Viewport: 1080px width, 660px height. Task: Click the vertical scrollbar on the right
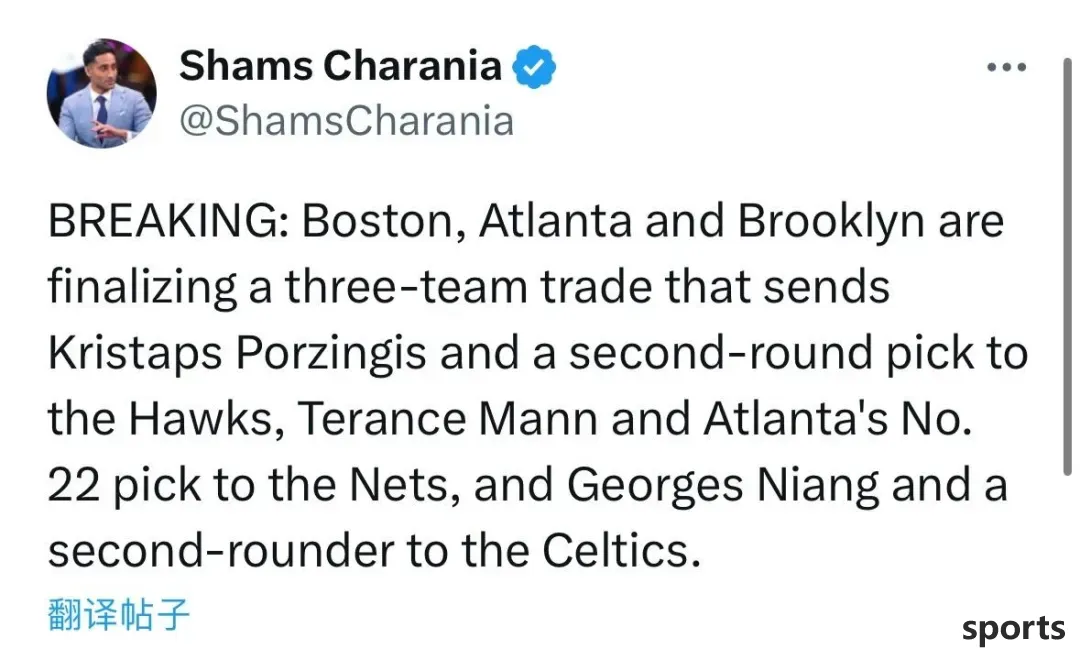point(1066,267)
